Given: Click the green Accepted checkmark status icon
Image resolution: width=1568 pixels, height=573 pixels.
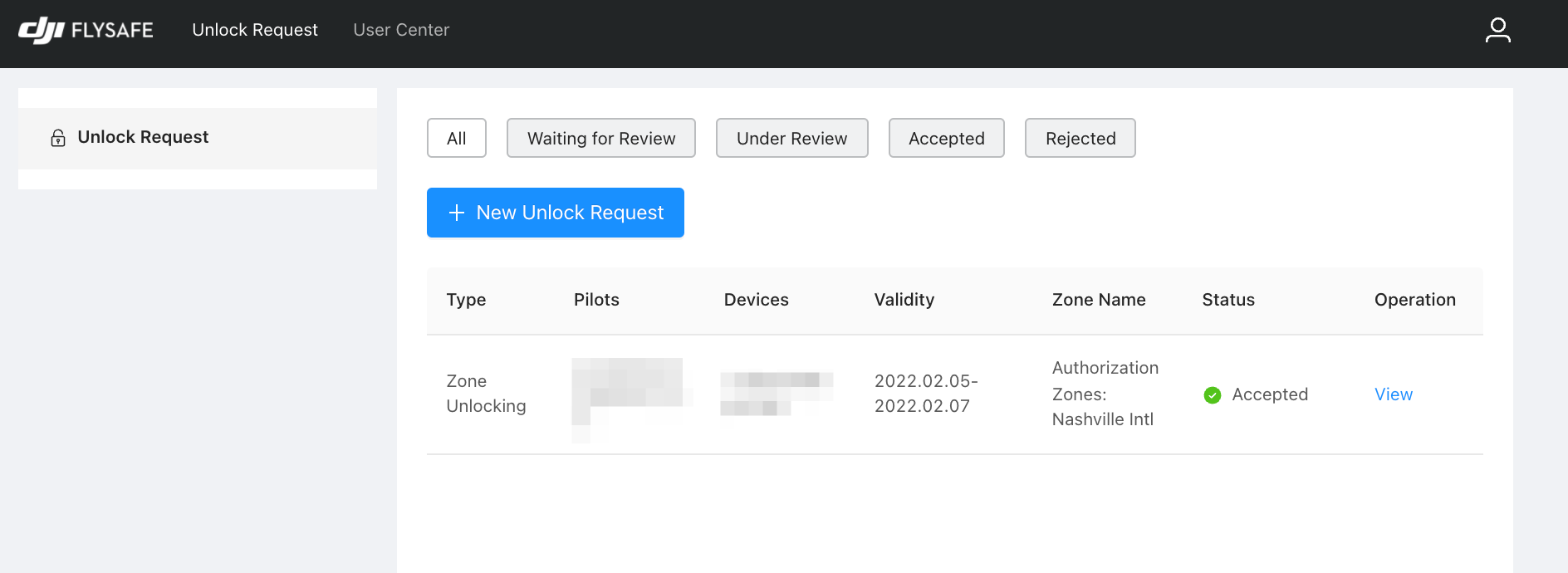Looking at the screenshot, I should pos(1213,395).
